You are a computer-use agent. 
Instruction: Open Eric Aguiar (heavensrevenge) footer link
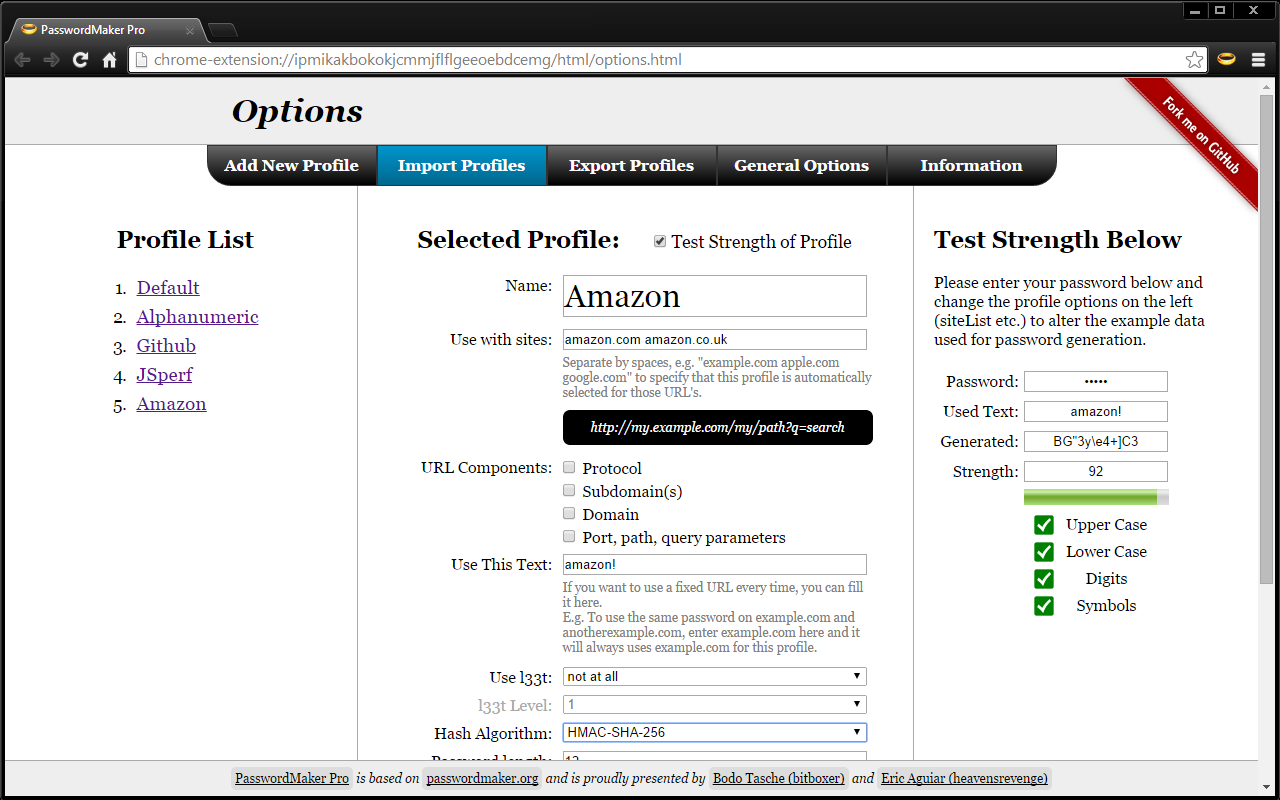click(965, 778)
